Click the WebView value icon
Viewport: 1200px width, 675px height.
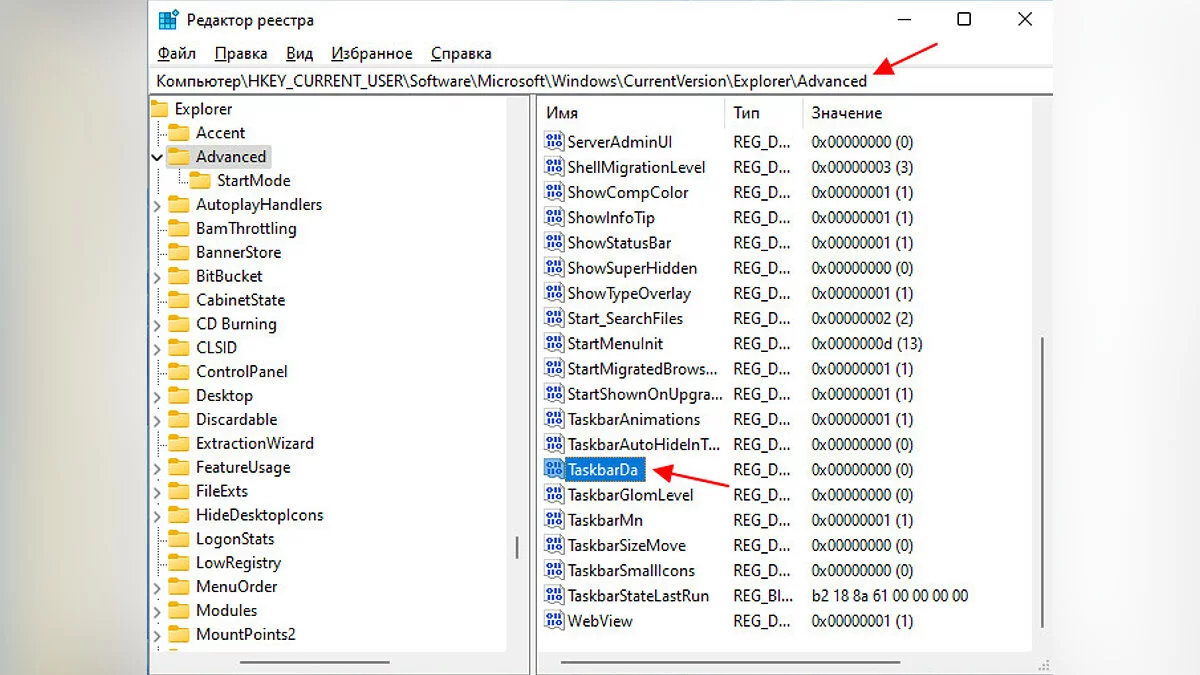(554, 621)
